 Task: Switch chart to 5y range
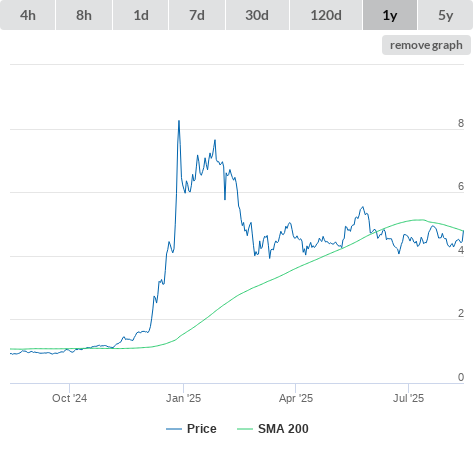point(445,15)
